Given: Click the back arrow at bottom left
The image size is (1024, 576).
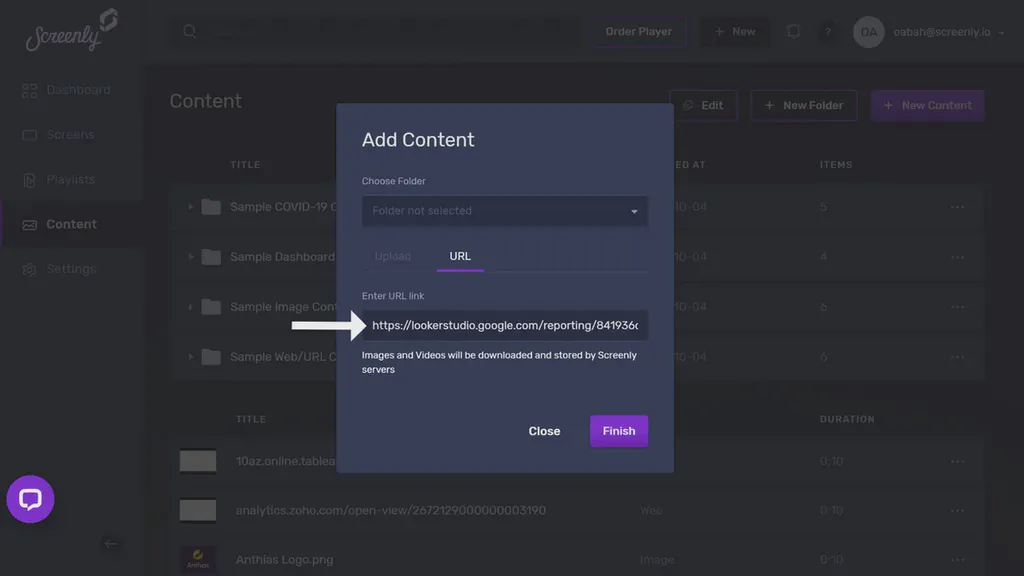Looking at the screenshot, I should [x=111, y=544].
